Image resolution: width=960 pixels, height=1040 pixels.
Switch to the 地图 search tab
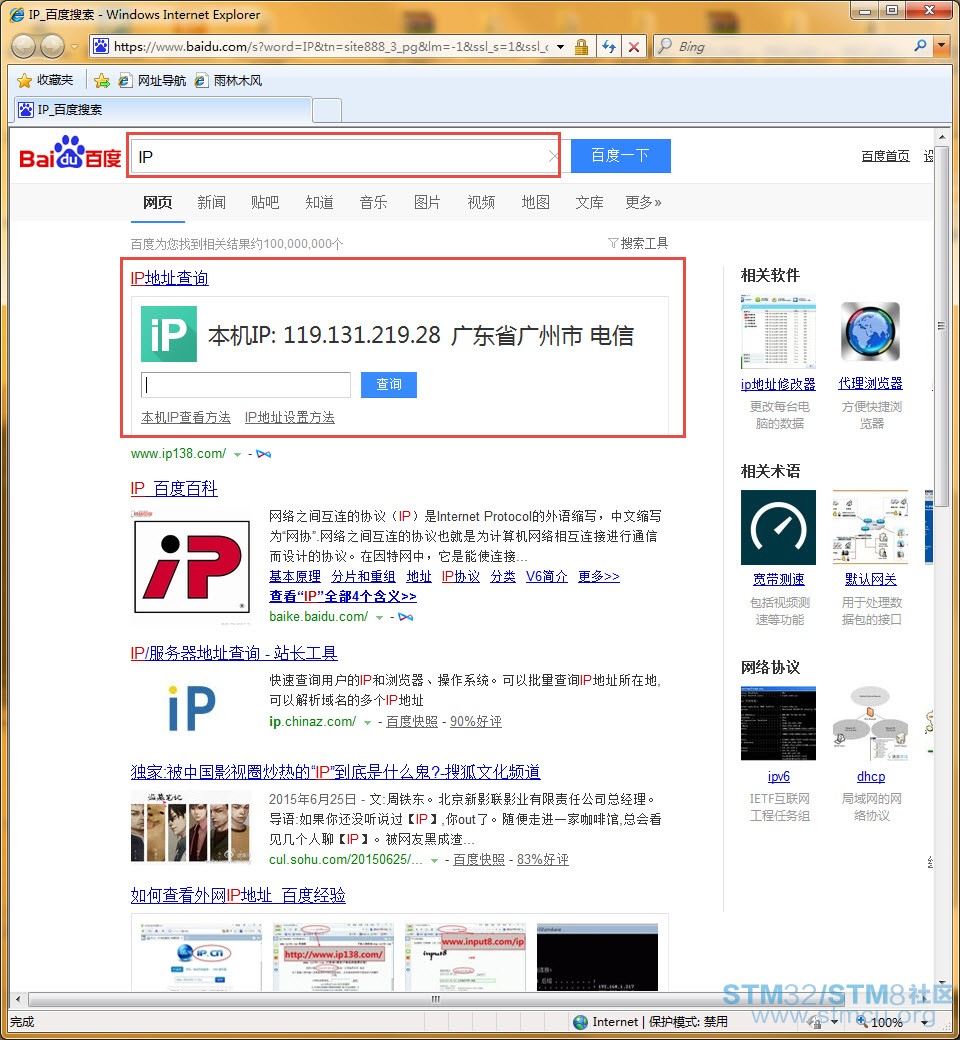coord(535,202)
